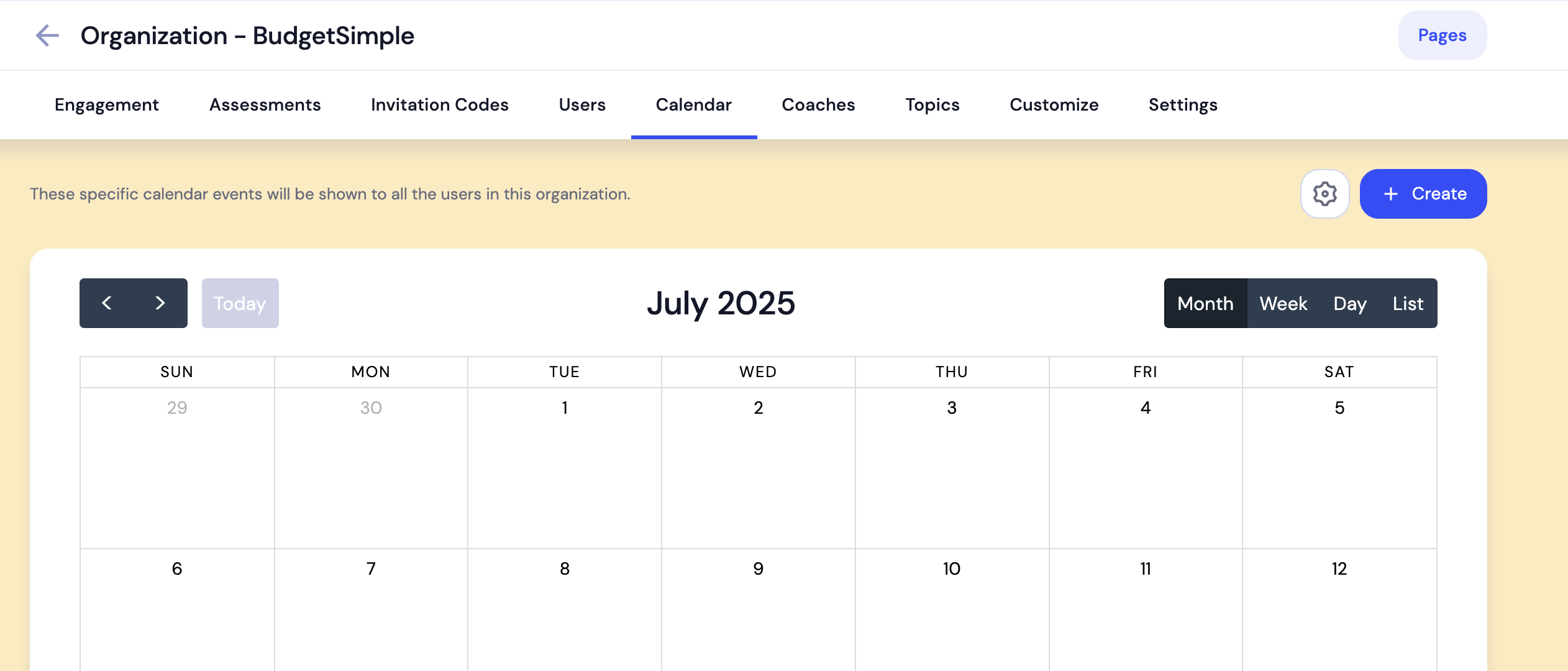Image resolution: width=1568 pixels, height=671 pixels.
Task: Navigate to the previous month with the left chevron
Action: pos(107,303)
